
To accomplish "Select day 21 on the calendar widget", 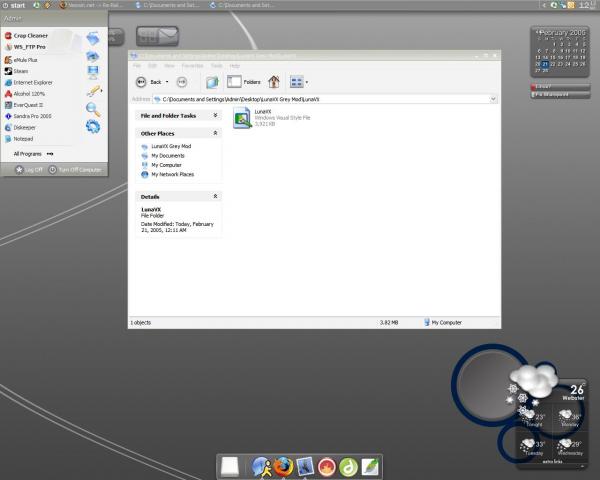I will point(545,64).
